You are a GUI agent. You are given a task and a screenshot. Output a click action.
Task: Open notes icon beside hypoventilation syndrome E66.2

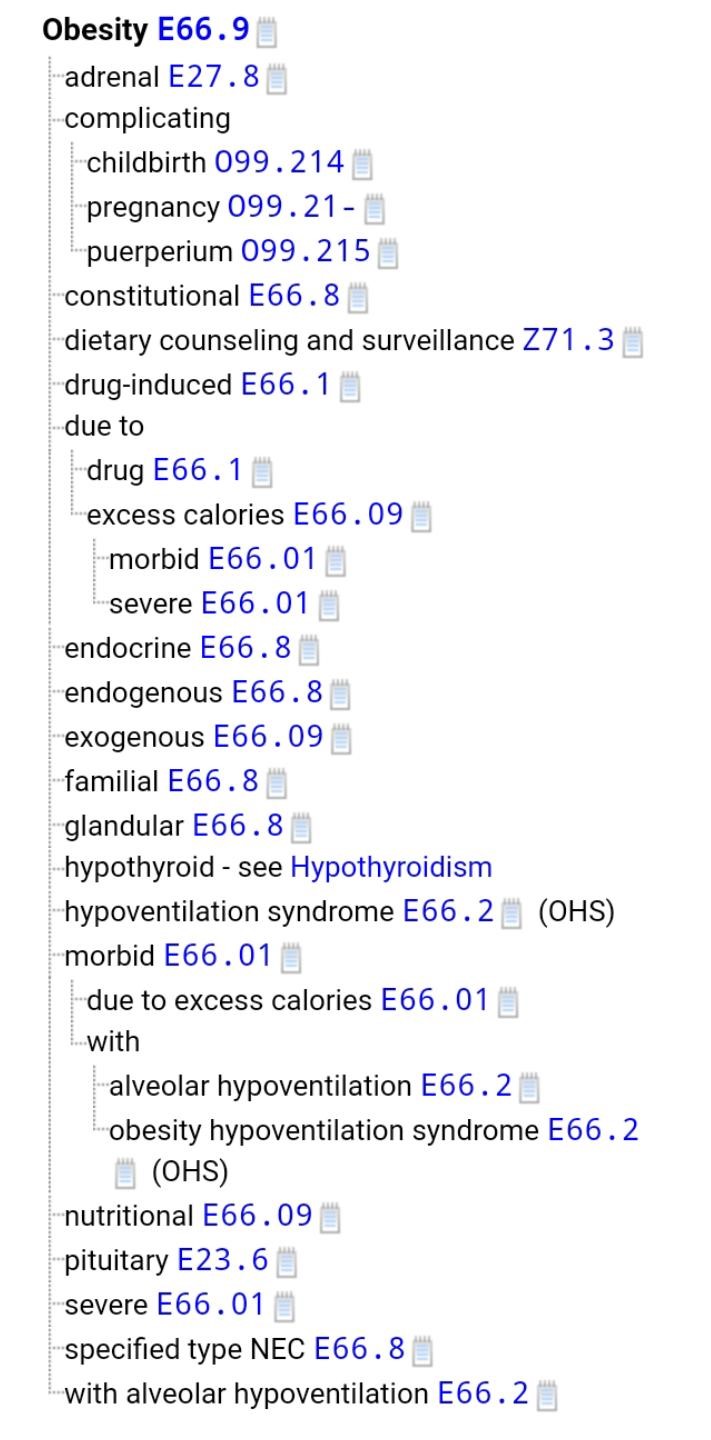pyautogui.click(x=512, y=913)
